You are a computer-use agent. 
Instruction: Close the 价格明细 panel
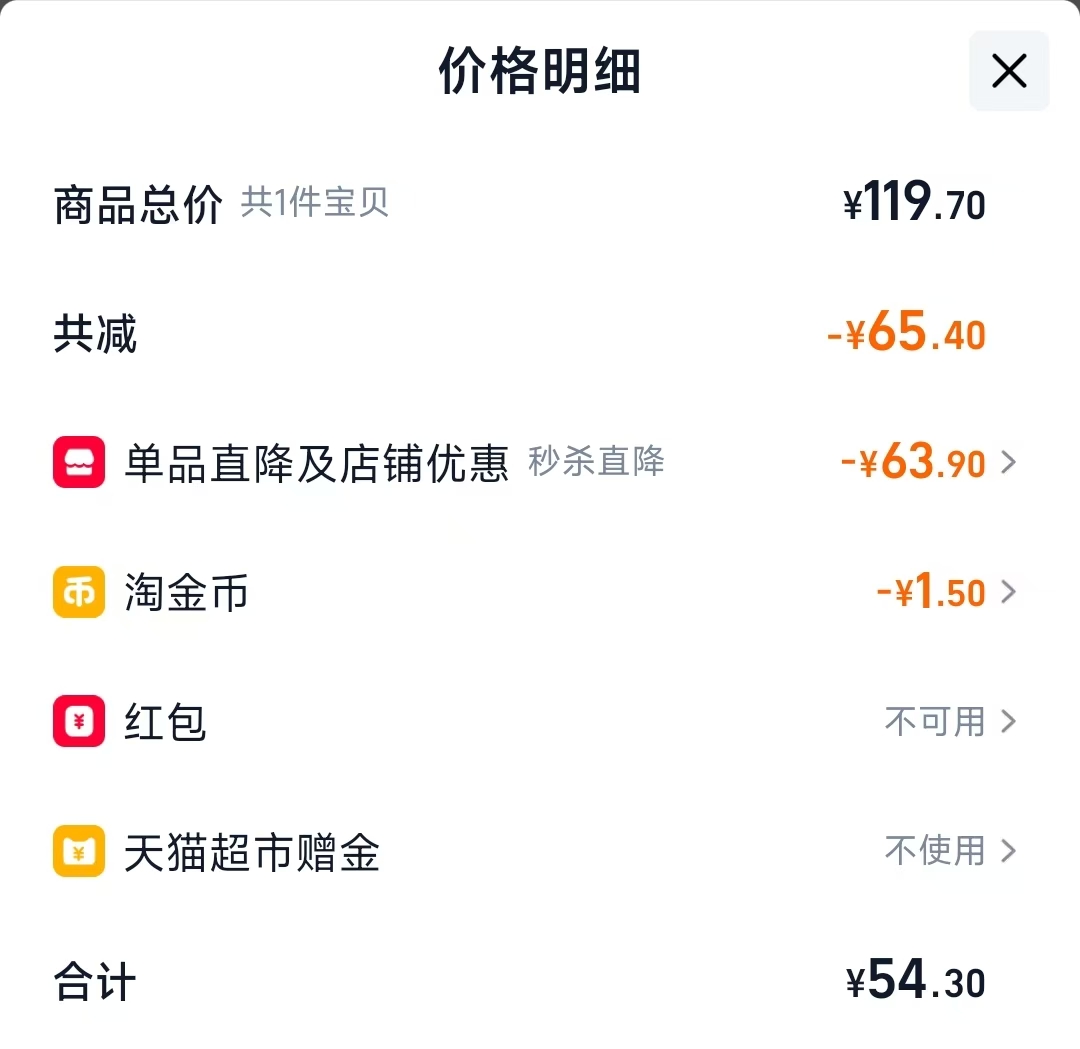tap(1008, 71)
